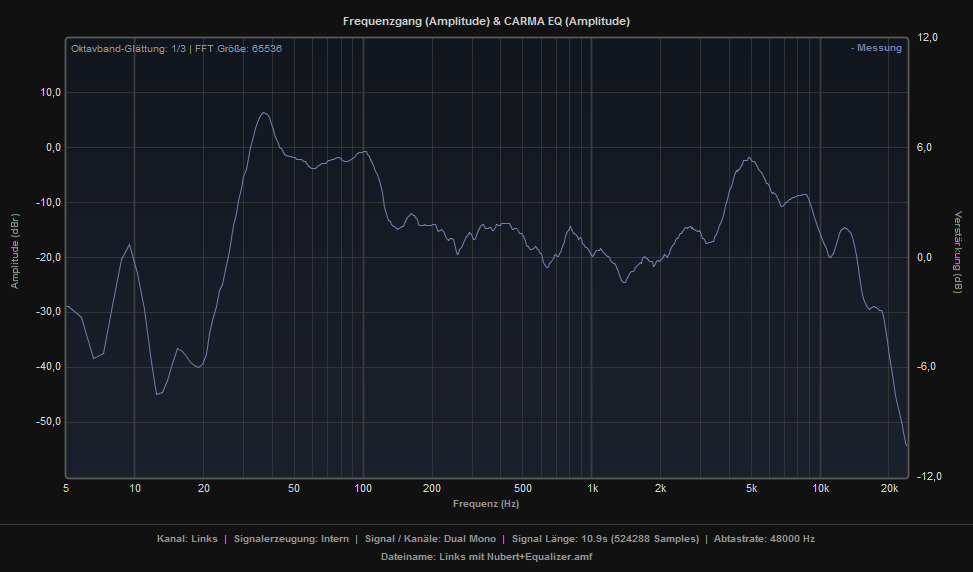Click the '500' frequency tick label
Screen dimensions: 973x572
click(x=523, y=489)
